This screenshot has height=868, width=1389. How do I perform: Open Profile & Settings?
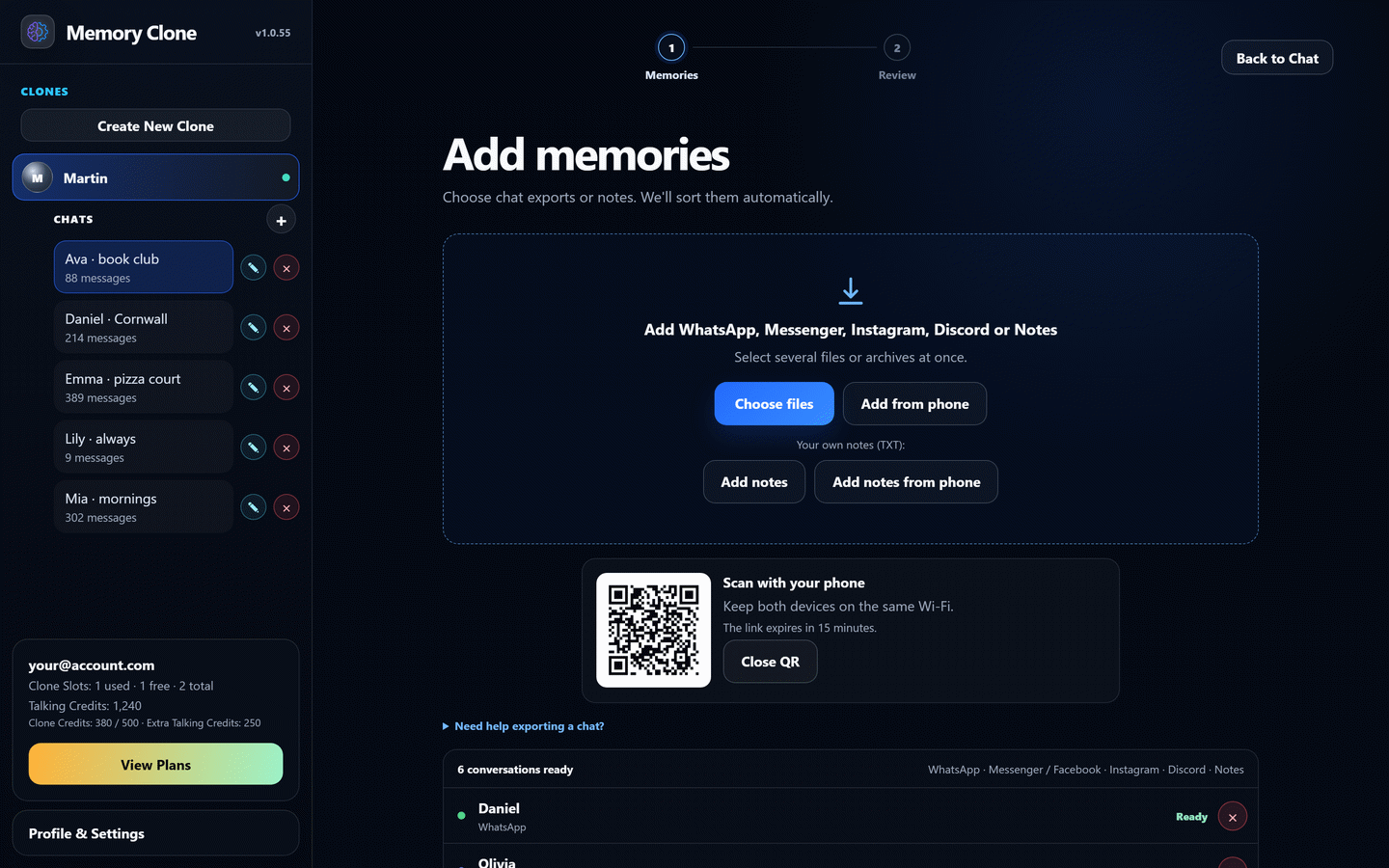155,833
